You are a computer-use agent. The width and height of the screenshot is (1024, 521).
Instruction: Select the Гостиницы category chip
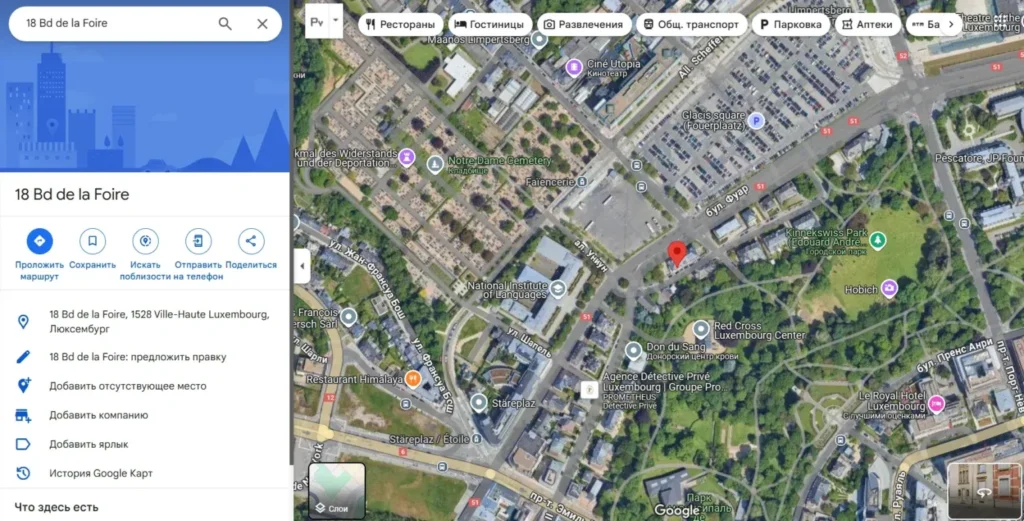click(490, 24)
